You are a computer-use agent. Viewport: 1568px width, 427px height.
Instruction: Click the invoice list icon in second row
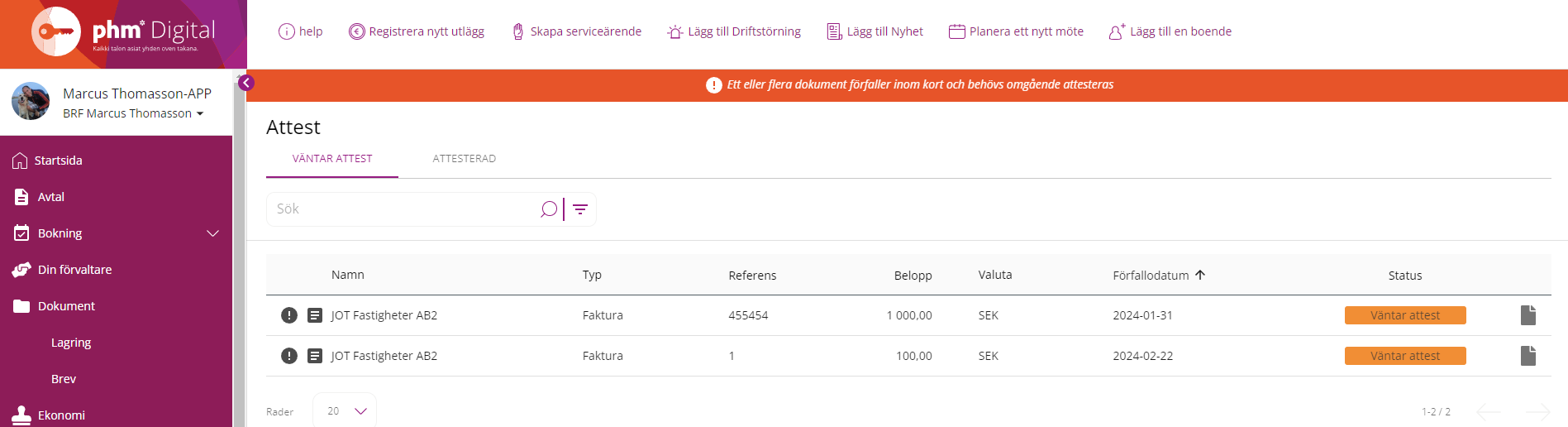(x=315, y=356)
